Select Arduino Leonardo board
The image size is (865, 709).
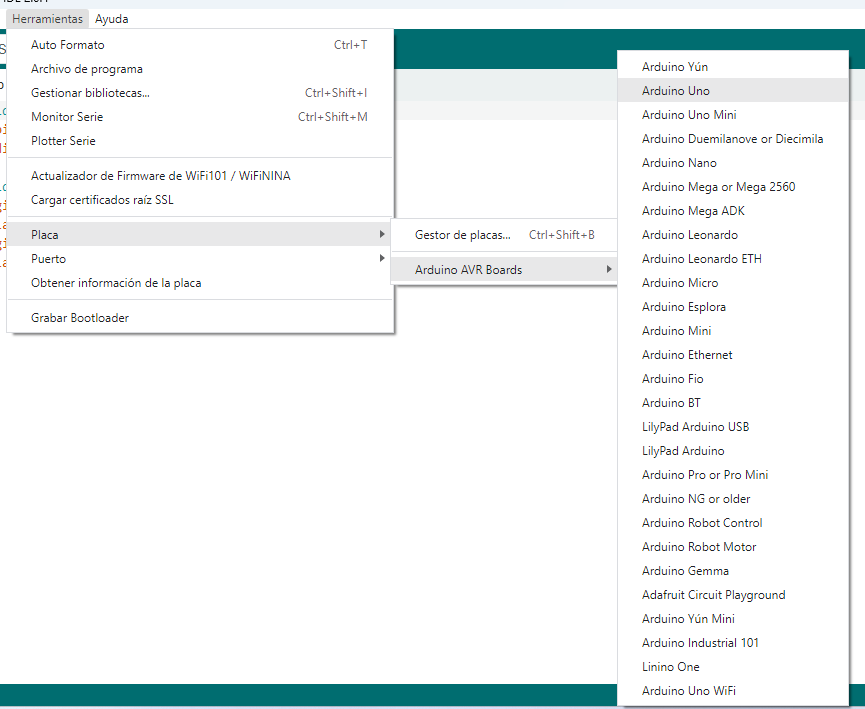click(690, 235)
